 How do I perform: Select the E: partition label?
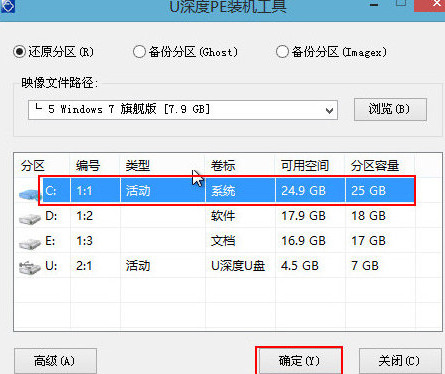click(50, 241)
